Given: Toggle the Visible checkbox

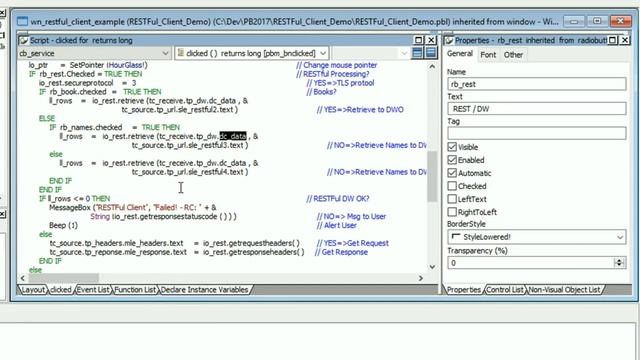Looking at the screenshot, I should click(452, 147).
